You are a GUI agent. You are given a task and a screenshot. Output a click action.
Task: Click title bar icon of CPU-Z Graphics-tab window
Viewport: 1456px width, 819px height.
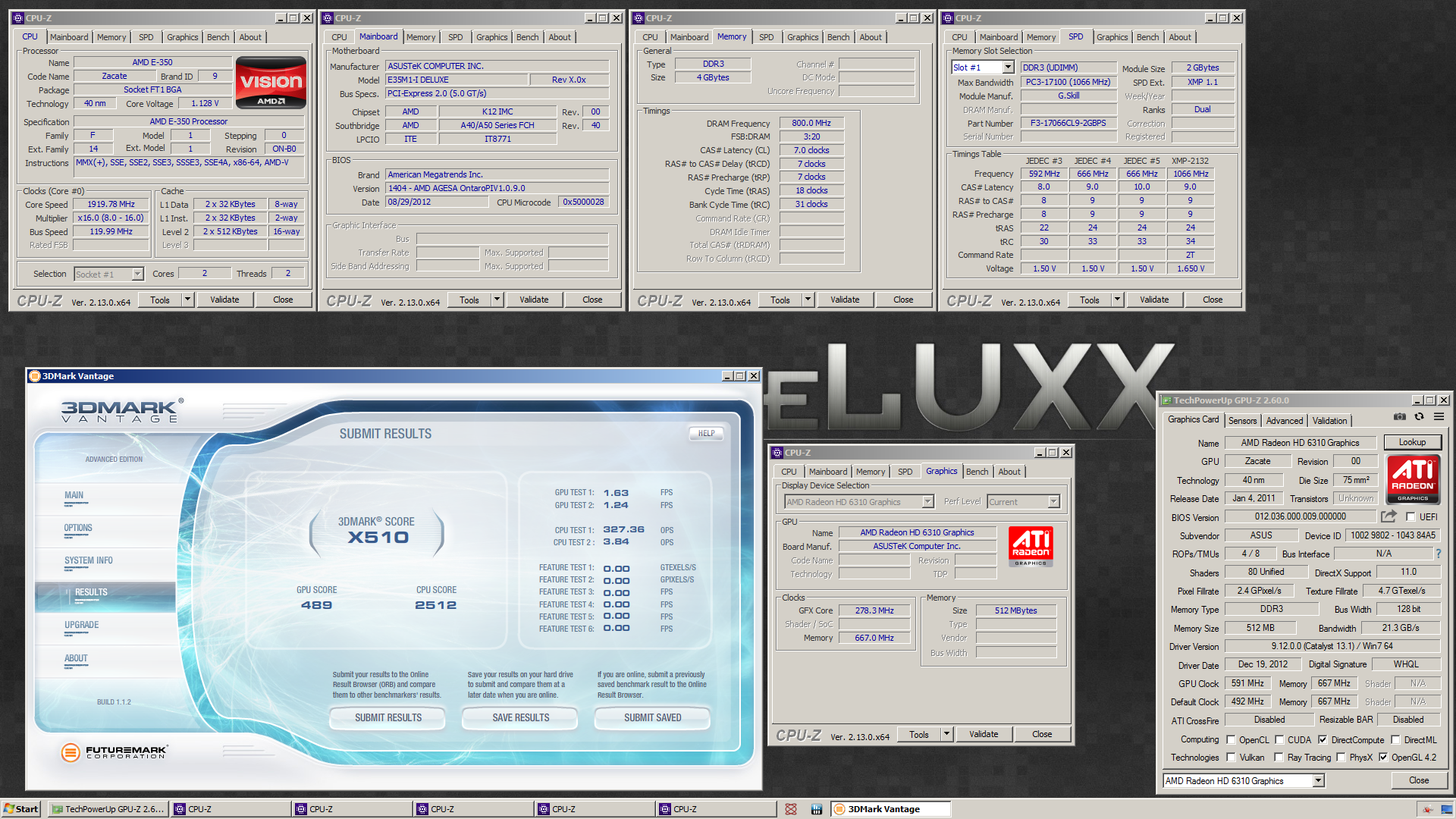(x=777, y=453)
